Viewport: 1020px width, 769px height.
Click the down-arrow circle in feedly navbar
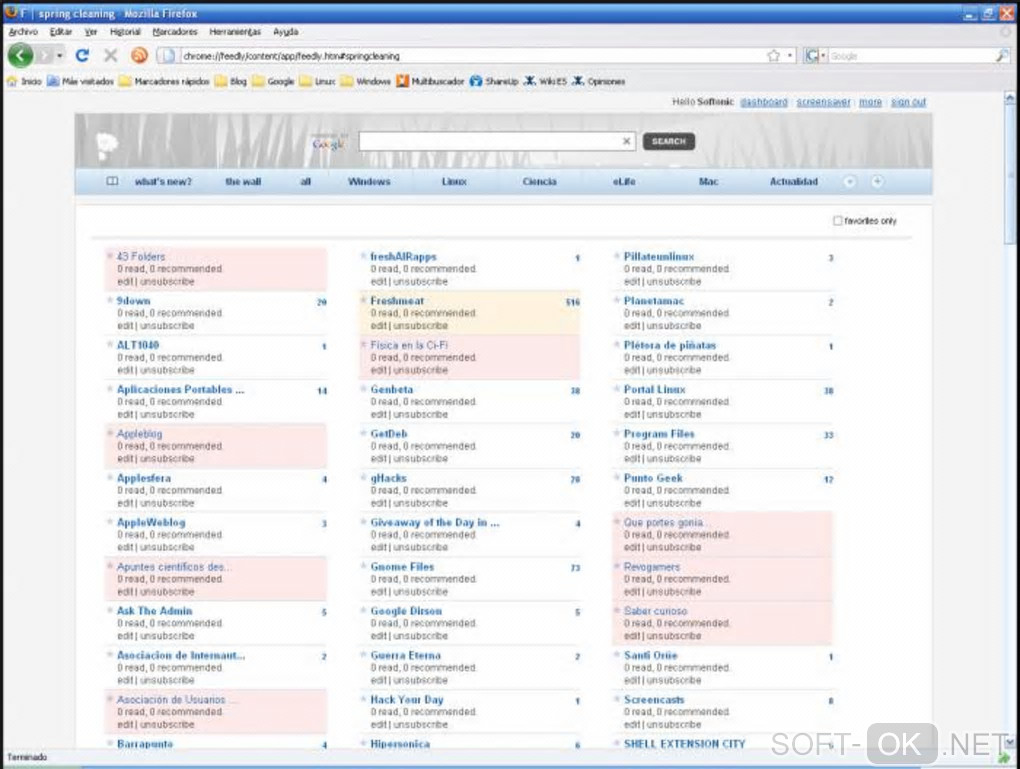(850, 182)
